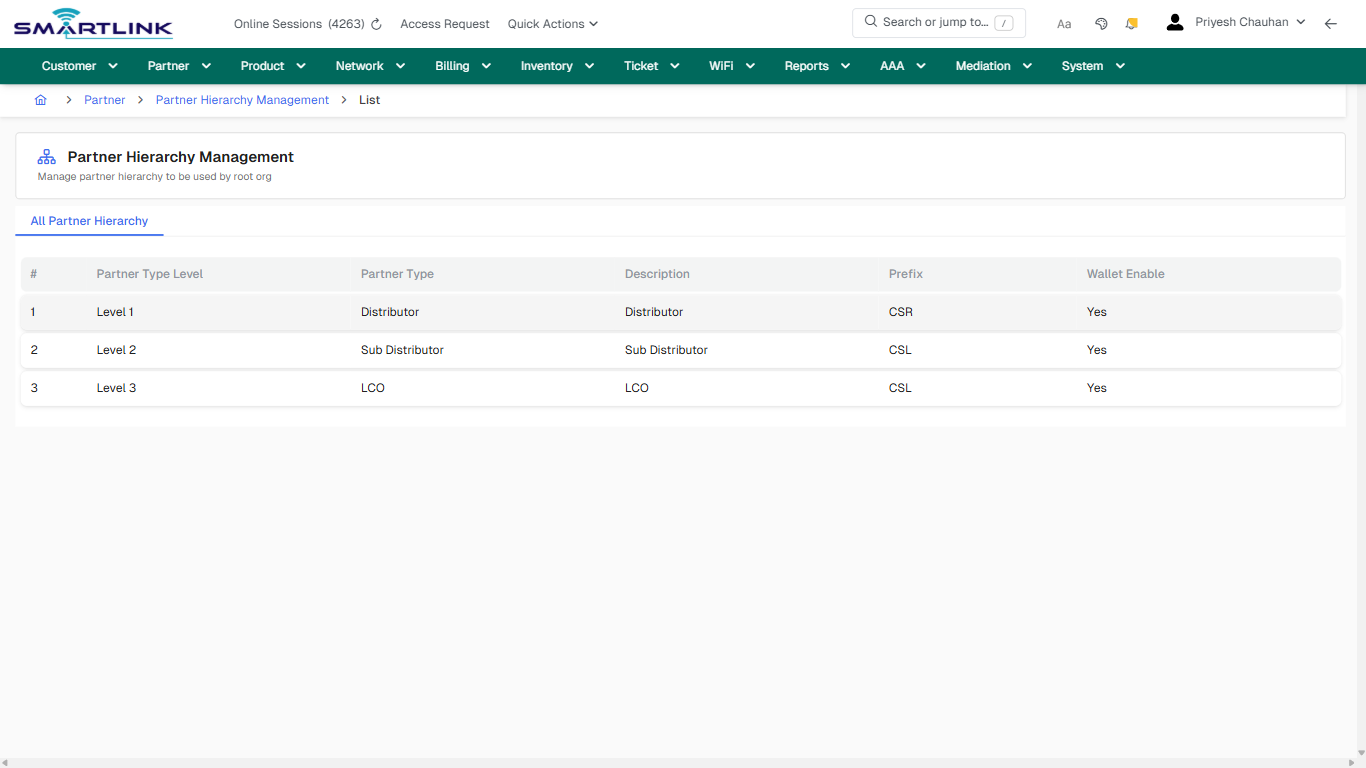Refresh the Online Sessions count
Viewport: 1366px width, 768px height.
point(375,23)
